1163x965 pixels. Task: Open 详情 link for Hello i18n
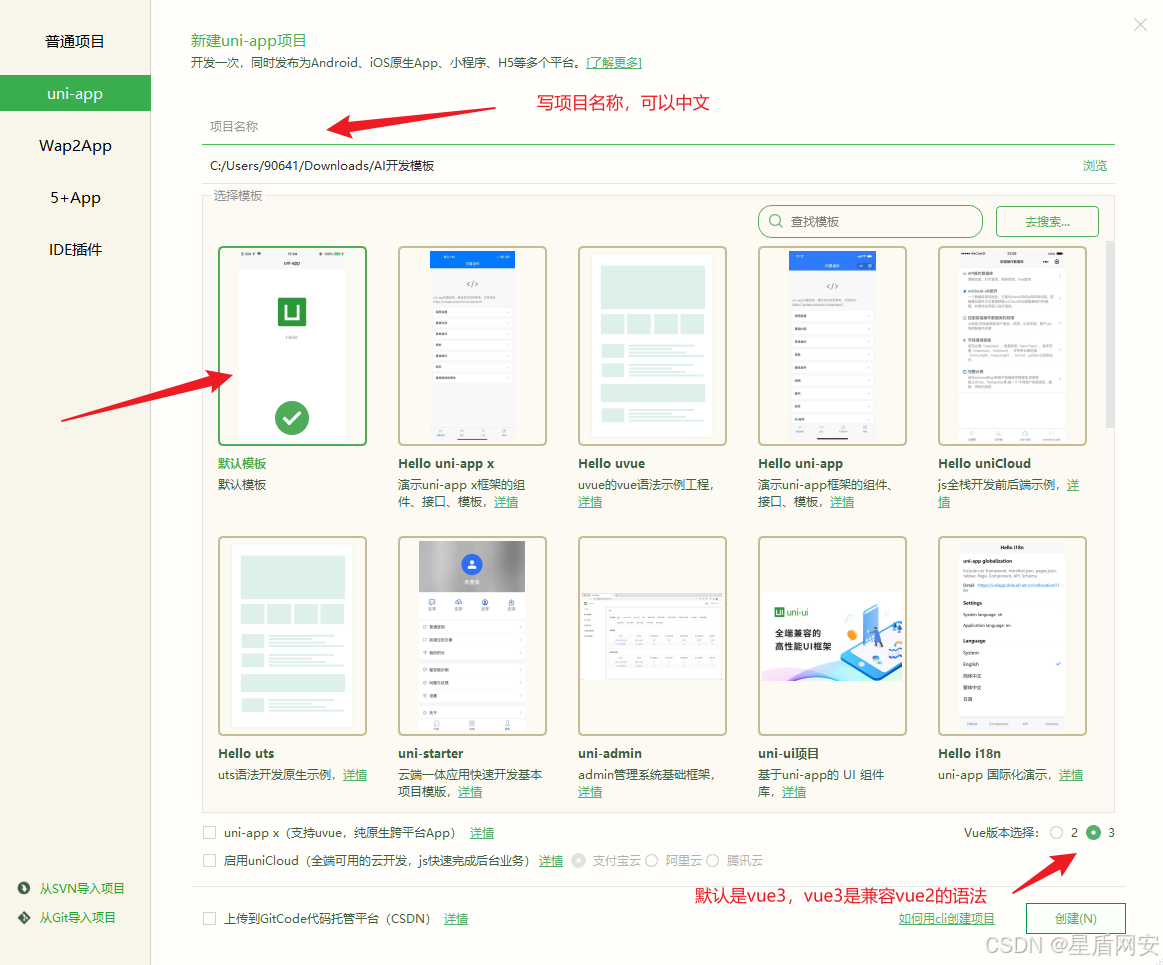pos(1070,774)
